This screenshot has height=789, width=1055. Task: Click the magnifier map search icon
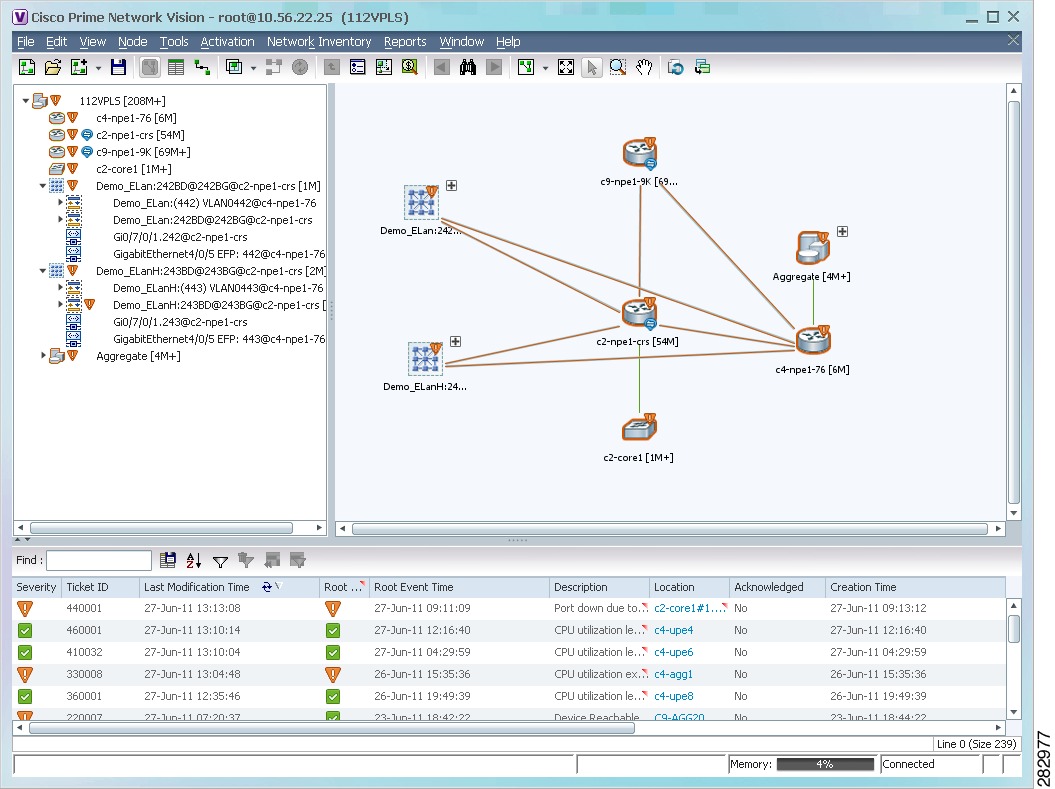(x=409, y=67)
